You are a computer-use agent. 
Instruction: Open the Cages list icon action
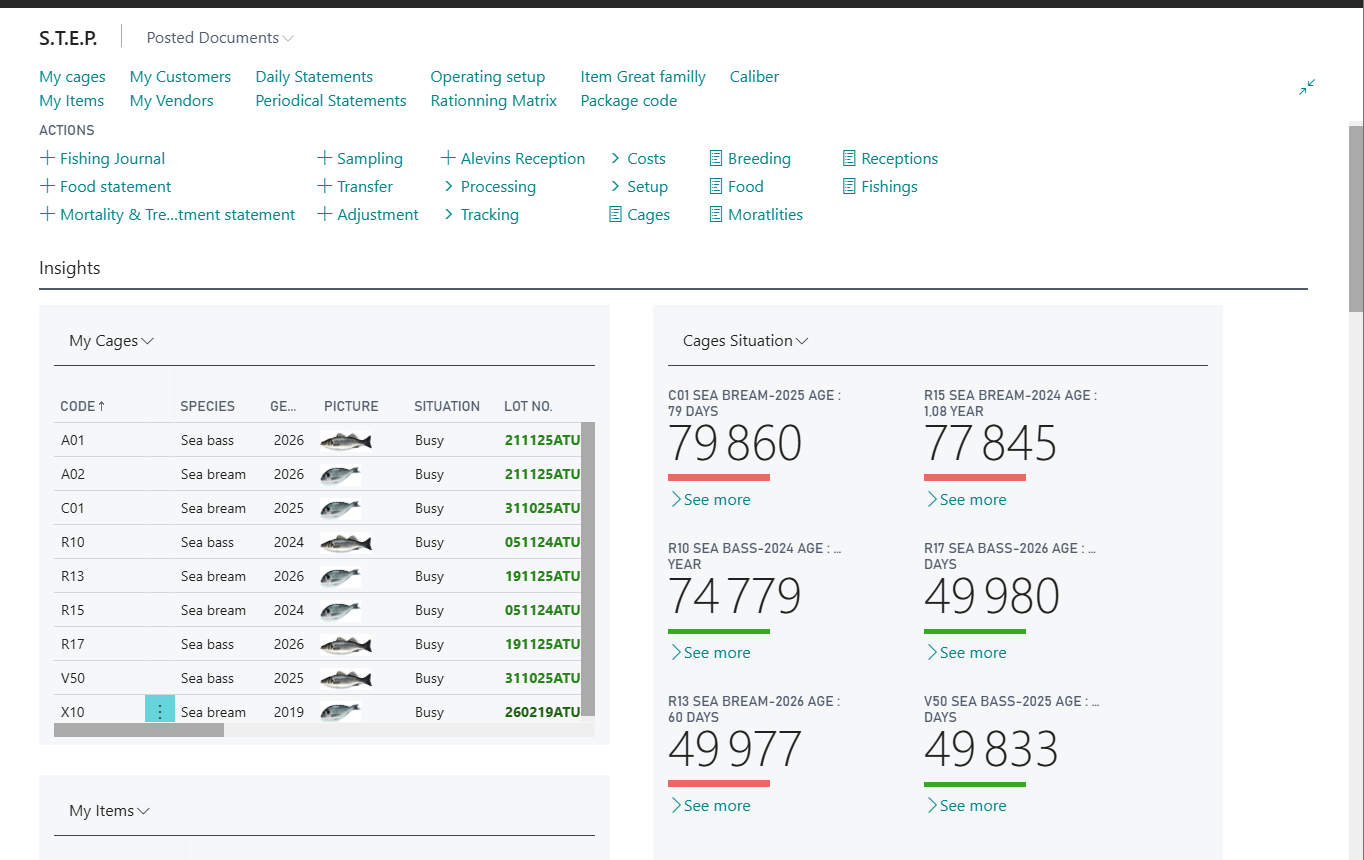pos(616,214)
